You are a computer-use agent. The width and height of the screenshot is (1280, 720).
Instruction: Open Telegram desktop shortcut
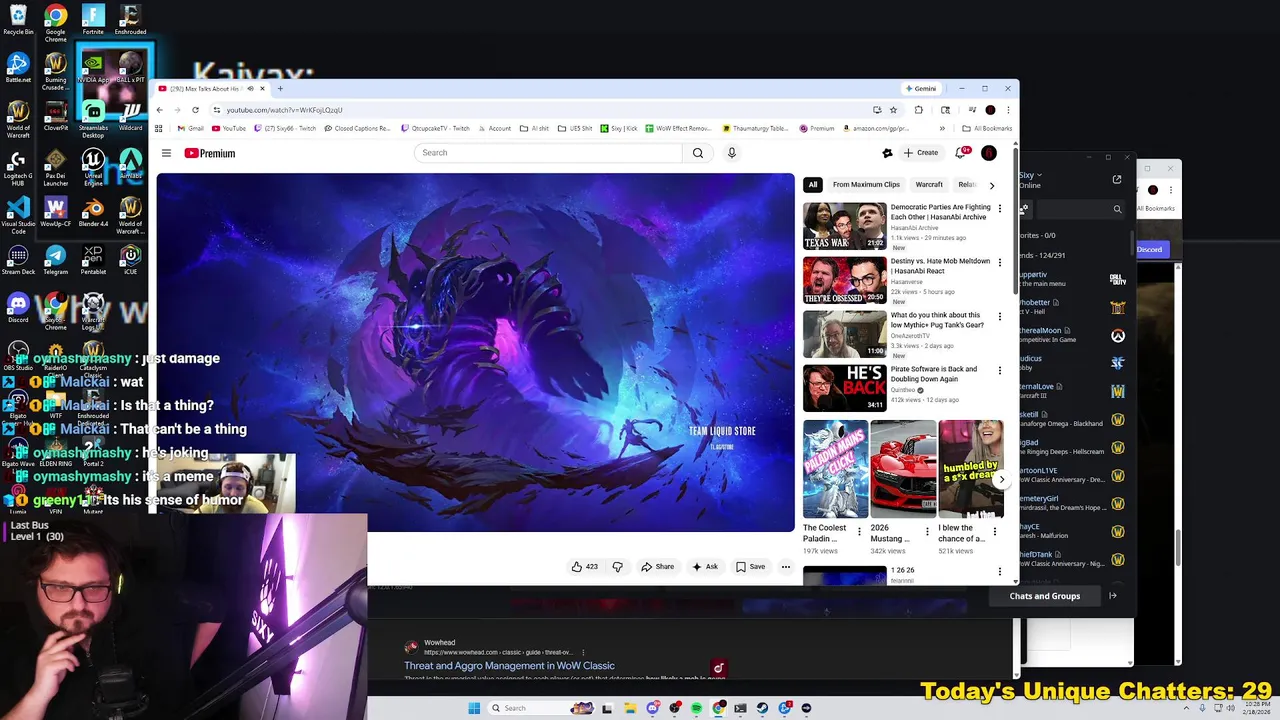55,261
